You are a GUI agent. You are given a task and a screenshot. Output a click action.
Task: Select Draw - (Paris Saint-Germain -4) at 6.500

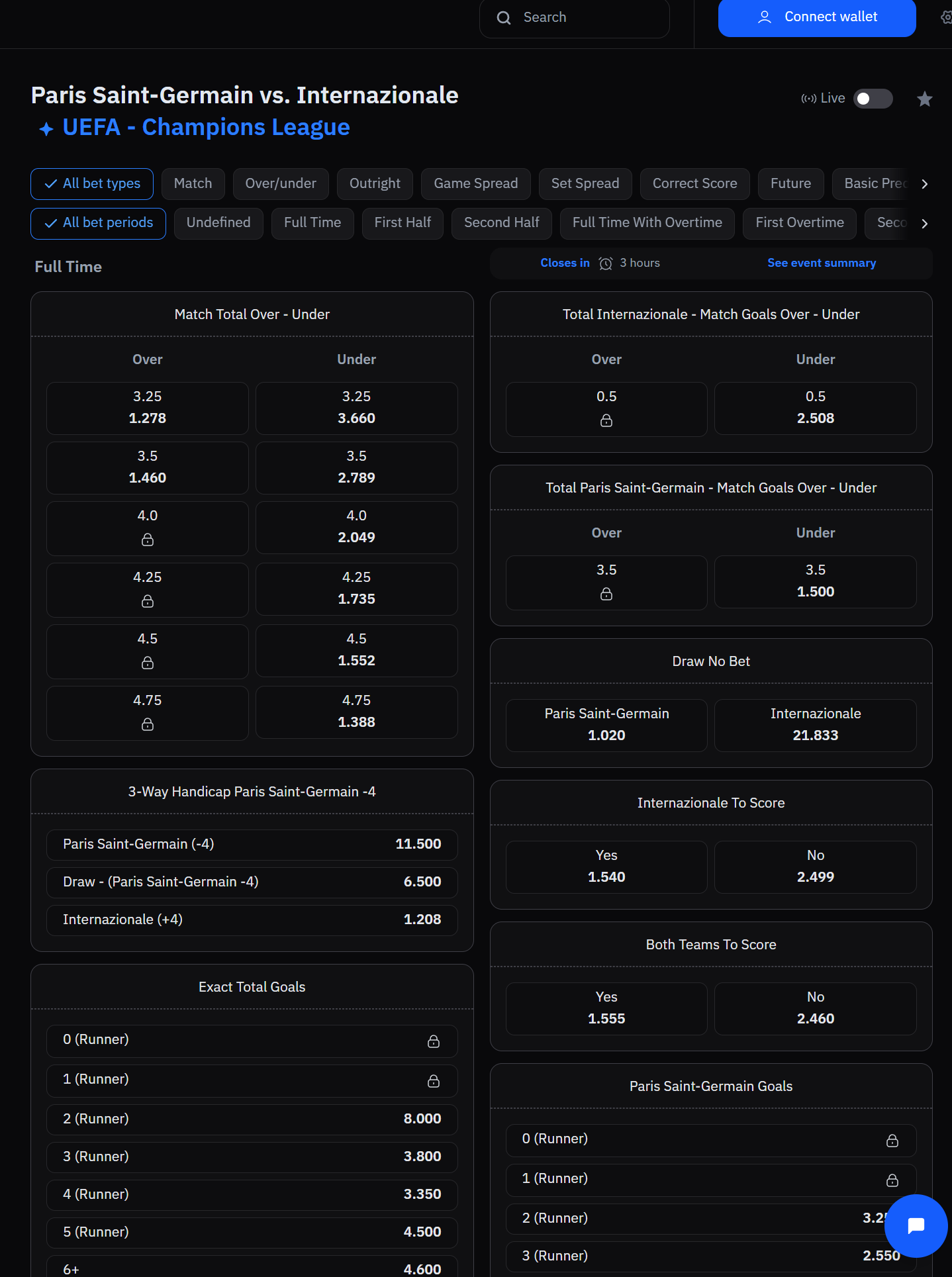pyautogui.click(x=252, y=882)
